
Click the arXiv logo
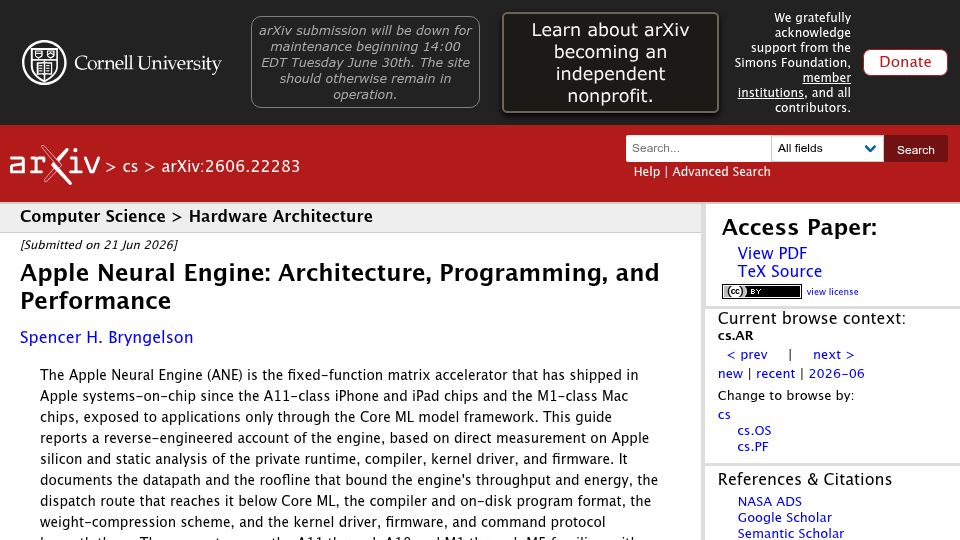tap(54, 165)
